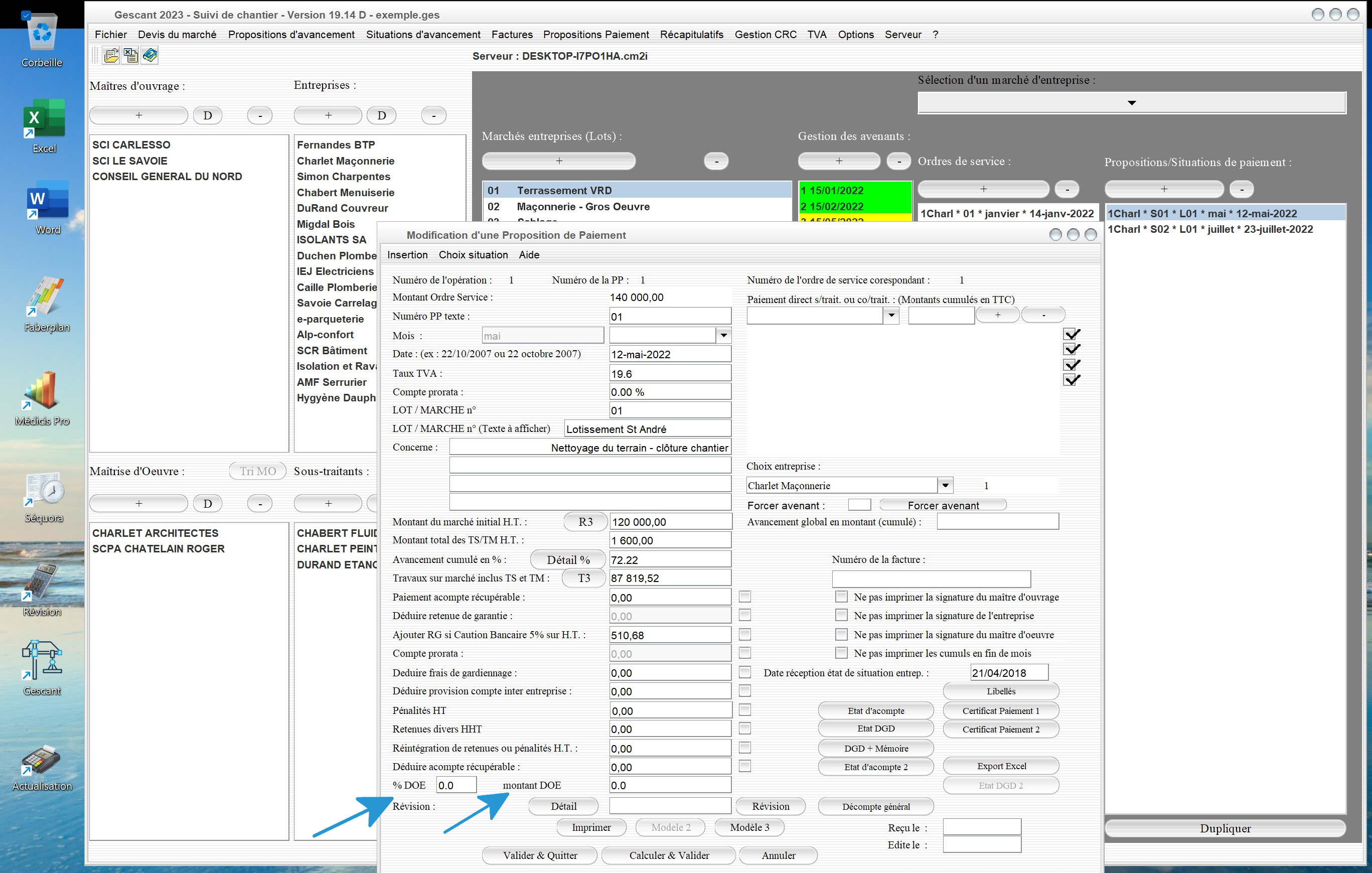Screen dimensions: 1372x873
Task: Open the Sélection d'un marché d'entreprise dropdown
Action: (1132, 103)
